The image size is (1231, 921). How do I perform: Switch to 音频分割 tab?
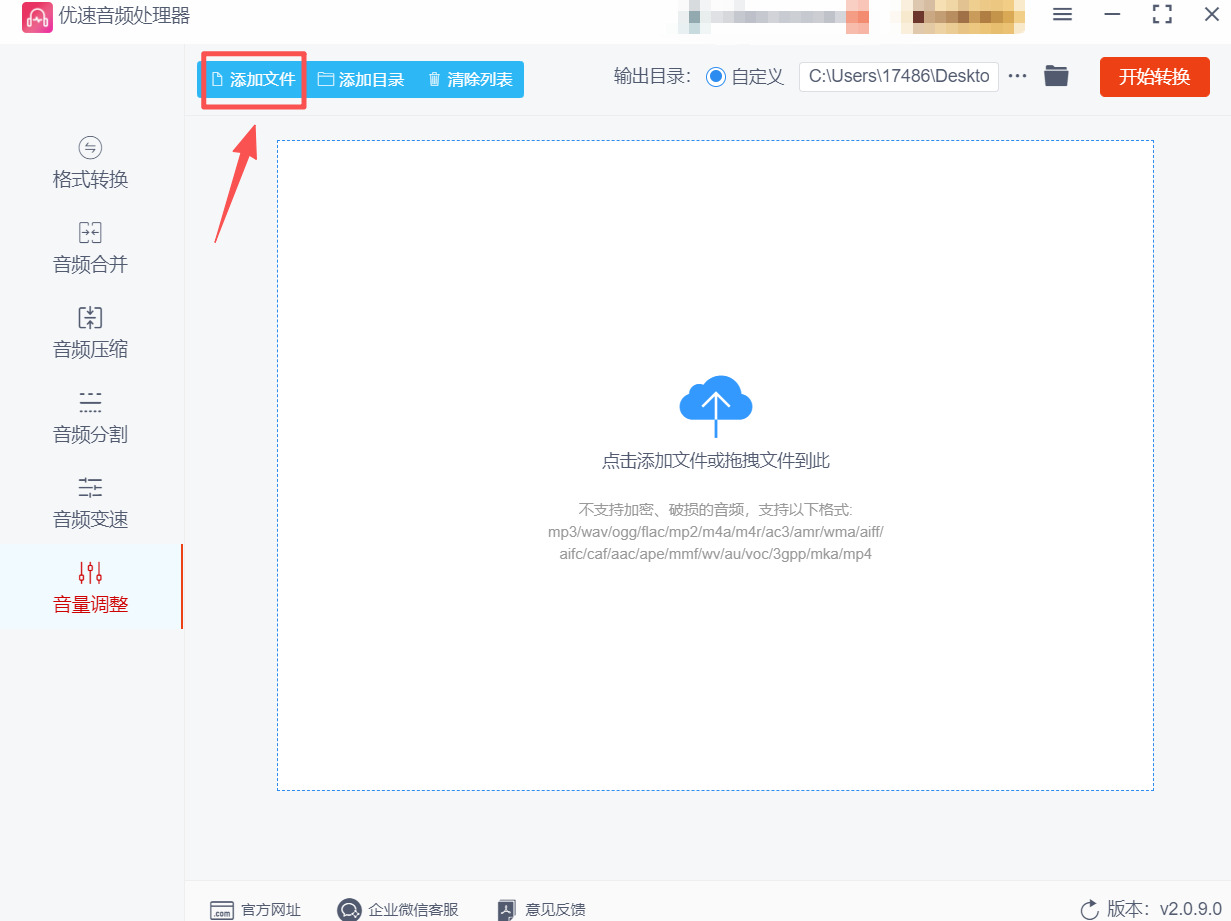[91, 419]
